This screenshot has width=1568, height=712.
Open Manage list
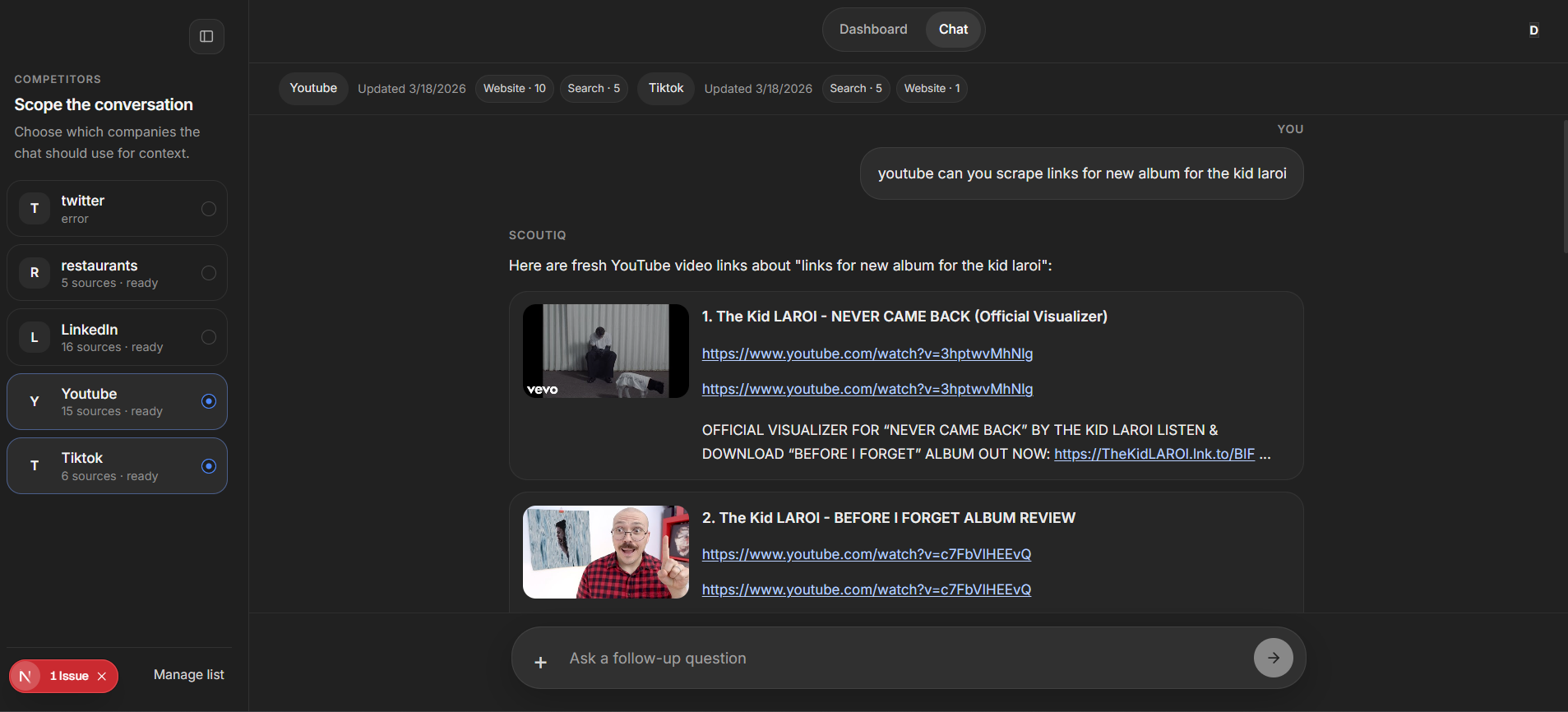coord(189,675)
